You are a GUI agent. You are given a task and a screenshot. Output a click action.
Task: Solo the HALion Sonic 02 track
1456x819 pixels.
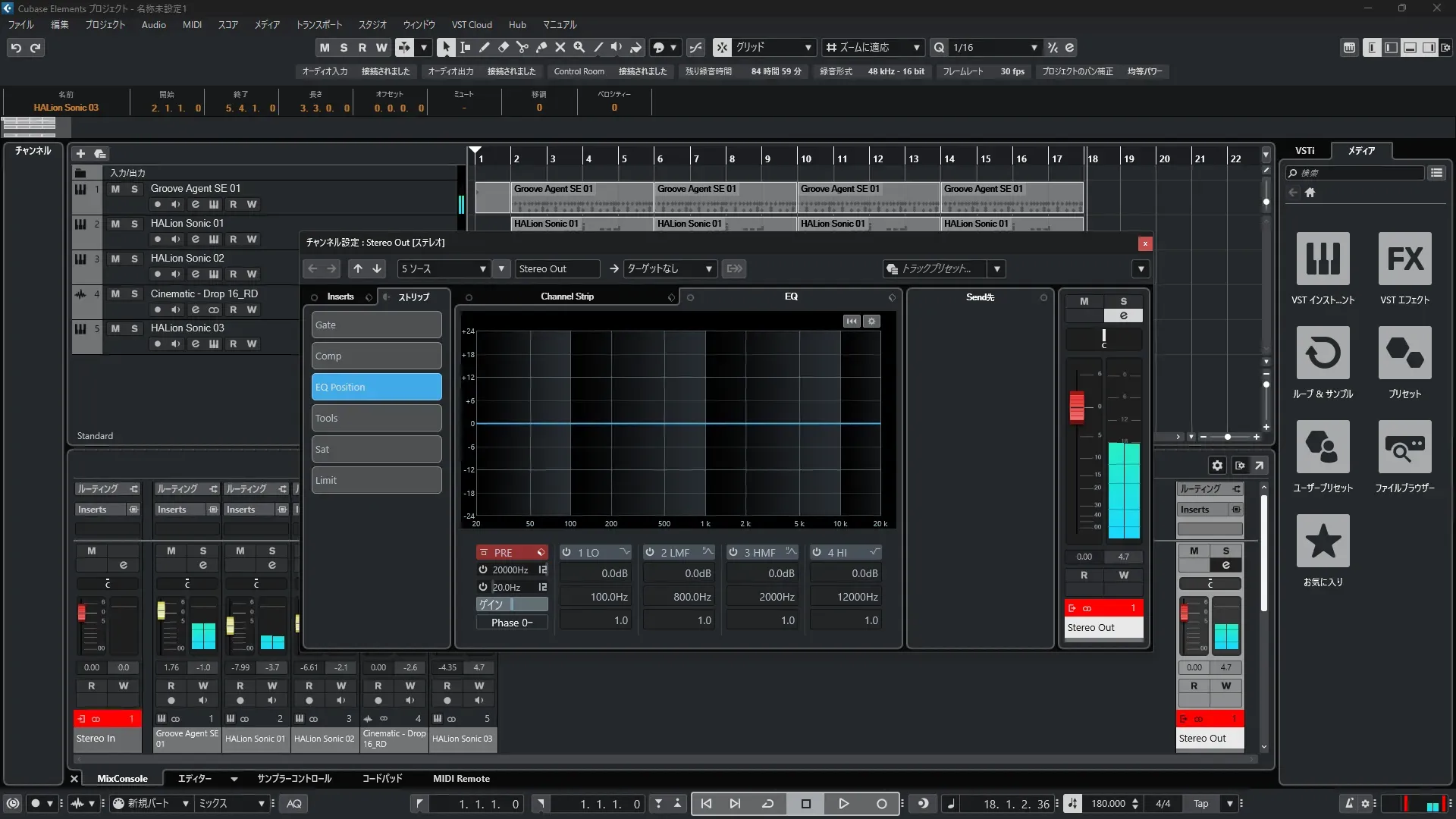point(134,259)
